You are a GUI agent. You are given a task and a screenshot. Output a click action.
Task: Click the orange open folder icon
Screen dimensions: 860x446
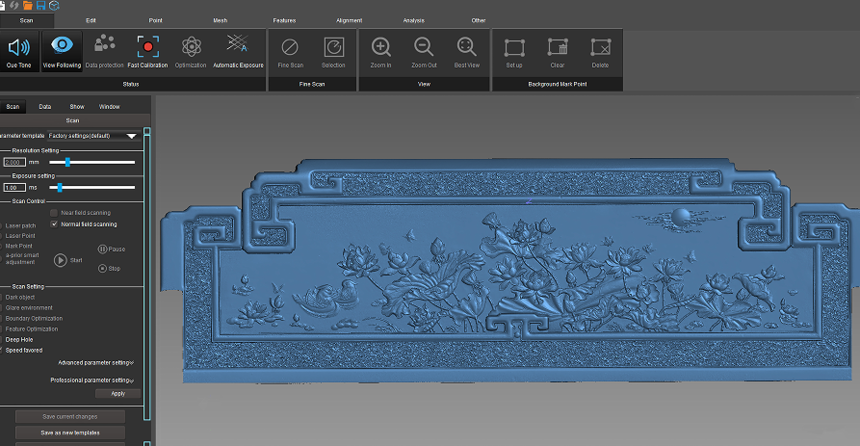(x=27, y=5)
